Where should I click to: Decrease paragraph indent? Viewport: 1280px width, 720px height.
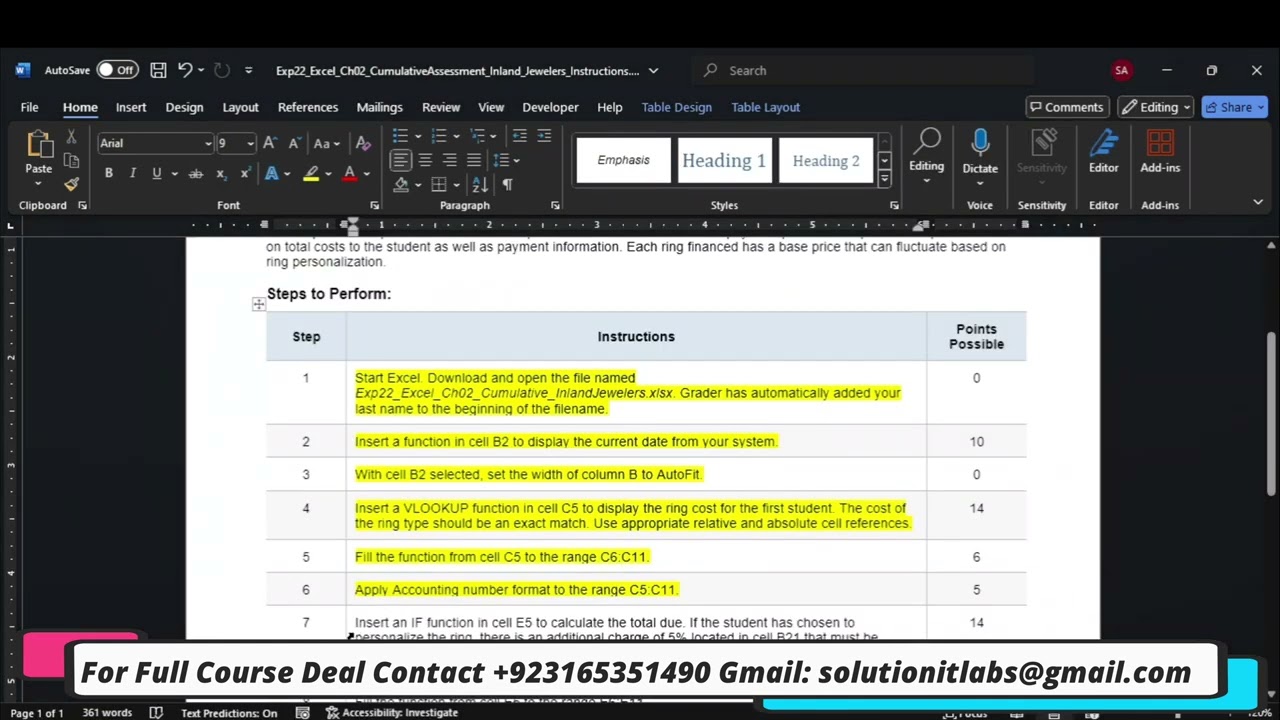520,136
